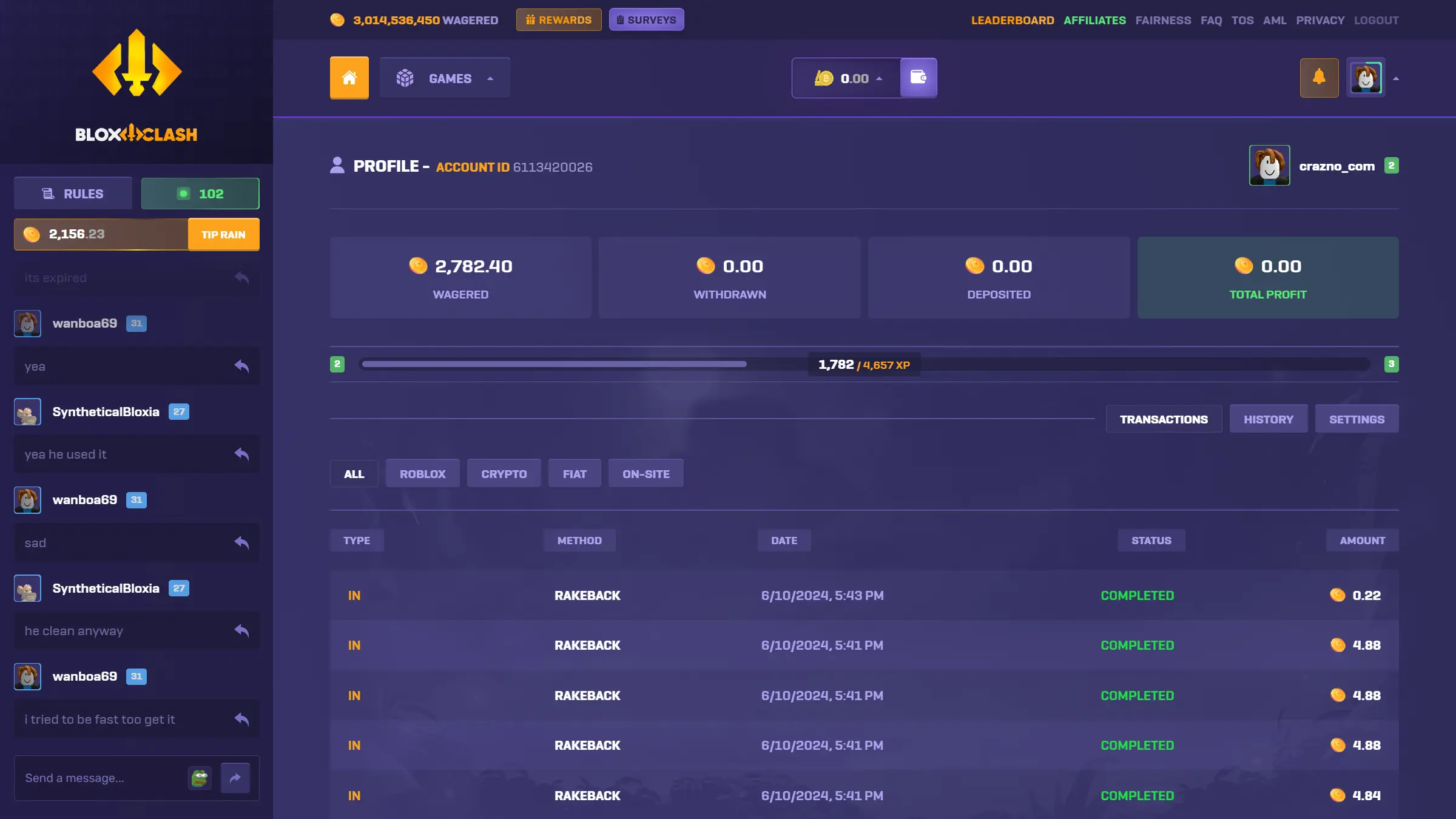Switch to the Settings tab
Image resolution: width=1456 pixels, height=819 pixels.
tap(1357, 419)
